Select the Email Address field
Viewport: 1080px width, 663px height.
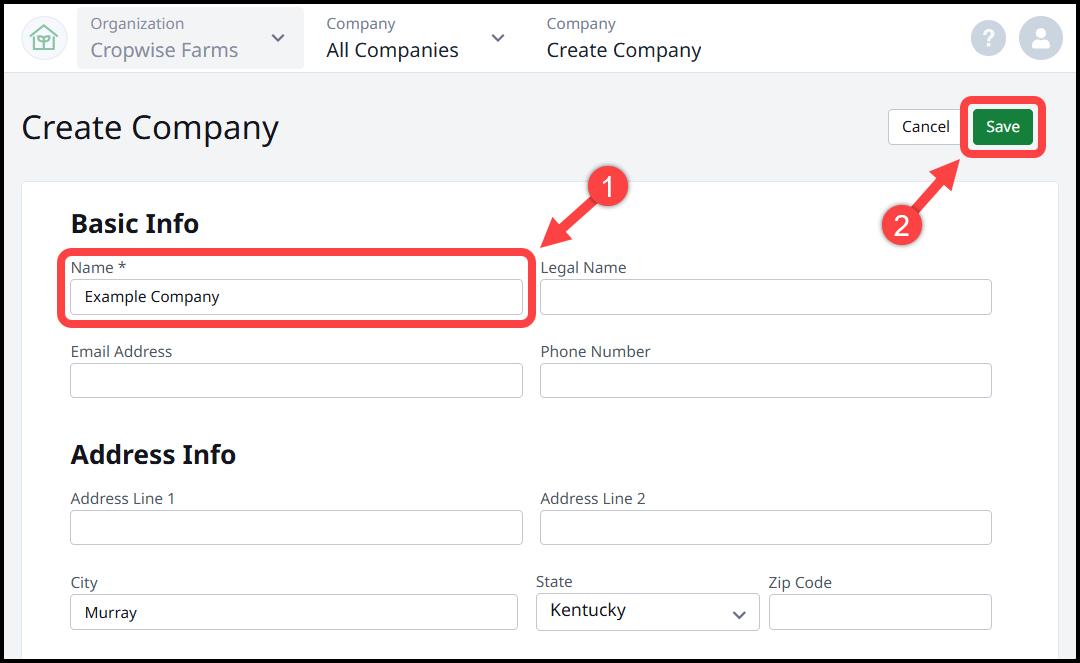tap(296, 380)
